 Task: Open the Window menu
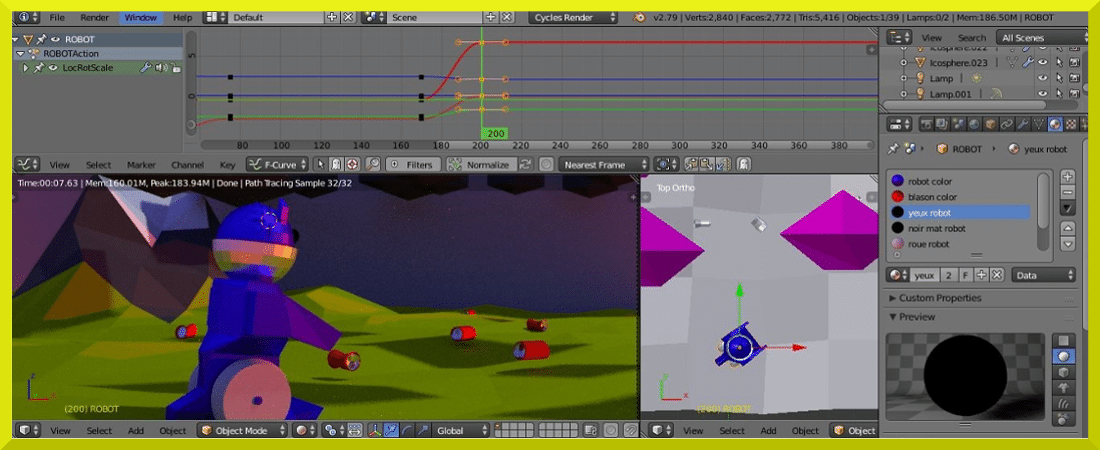140,17
